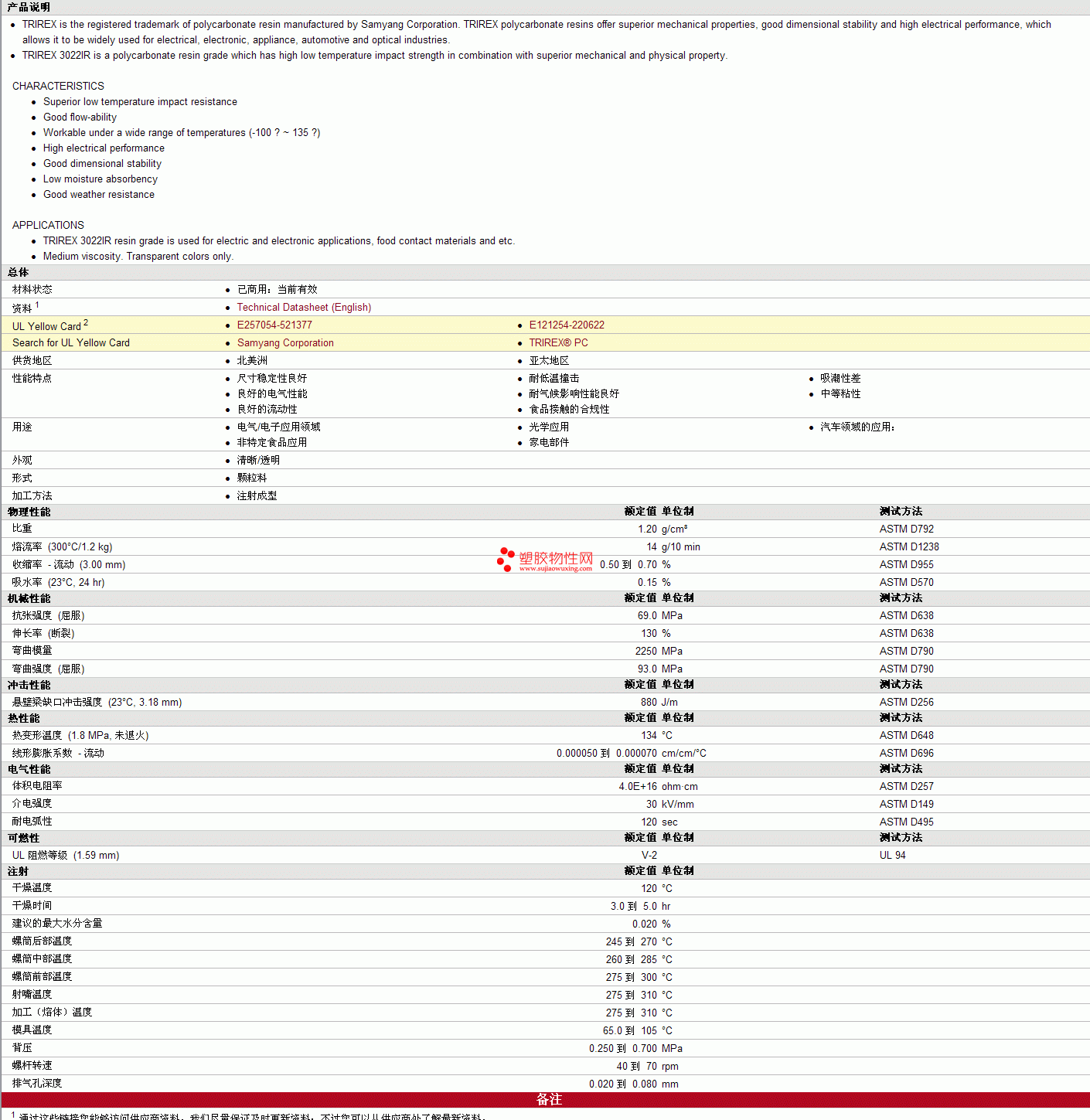The image size is (1090, 1120).
Task: Select the 弯曲模量 row label
Action: 32,652
